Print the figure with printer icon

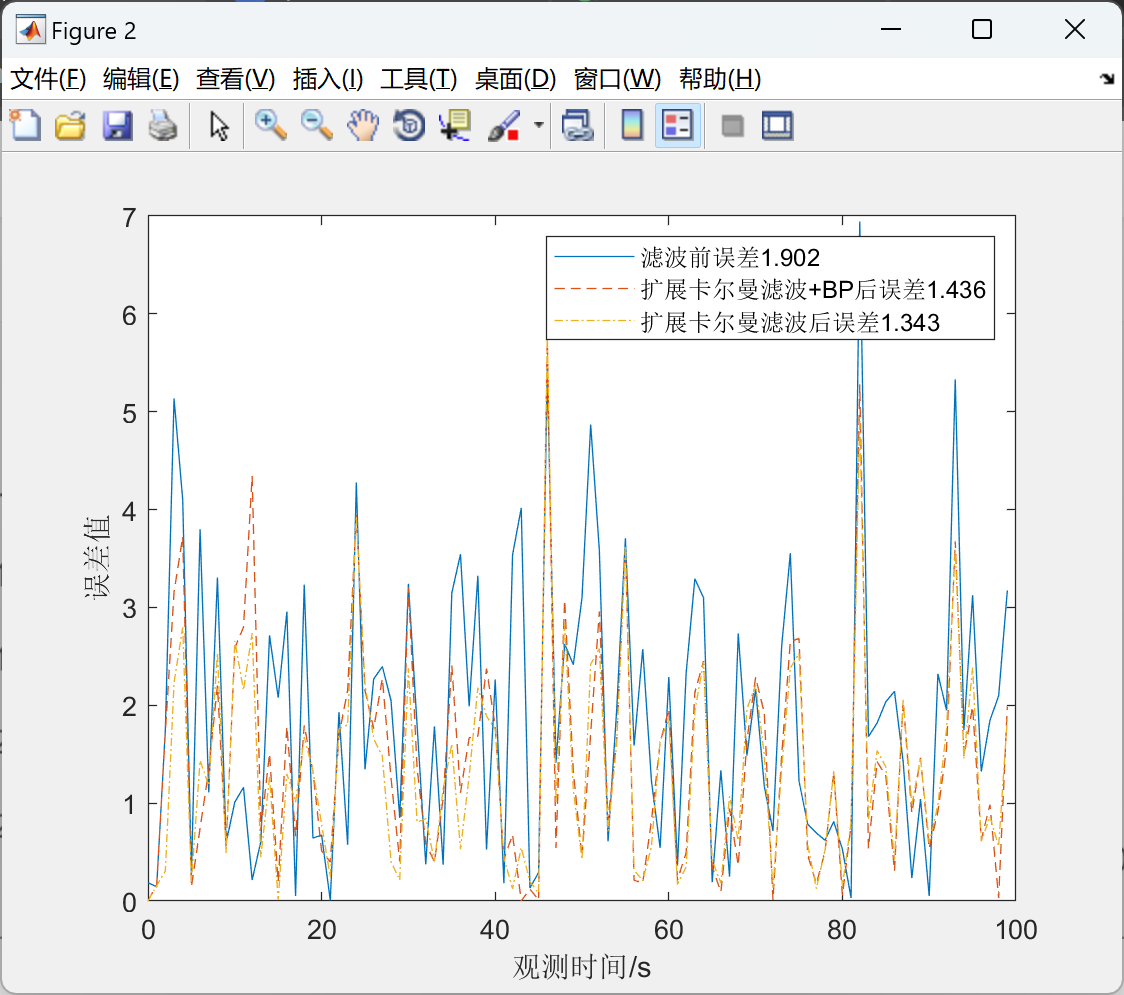163,125
